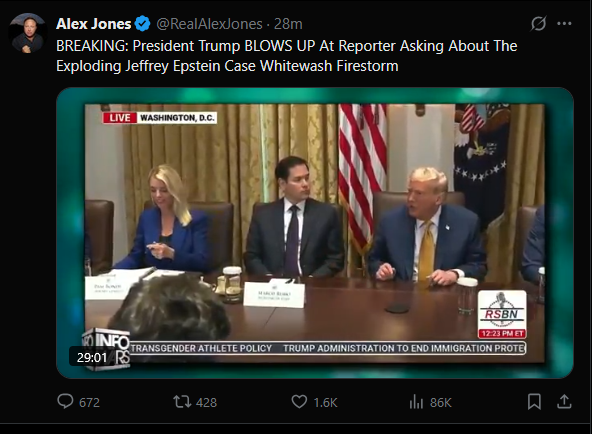
Task: Open view analytics bar-chart icon
Action: (x=416, y=402)
